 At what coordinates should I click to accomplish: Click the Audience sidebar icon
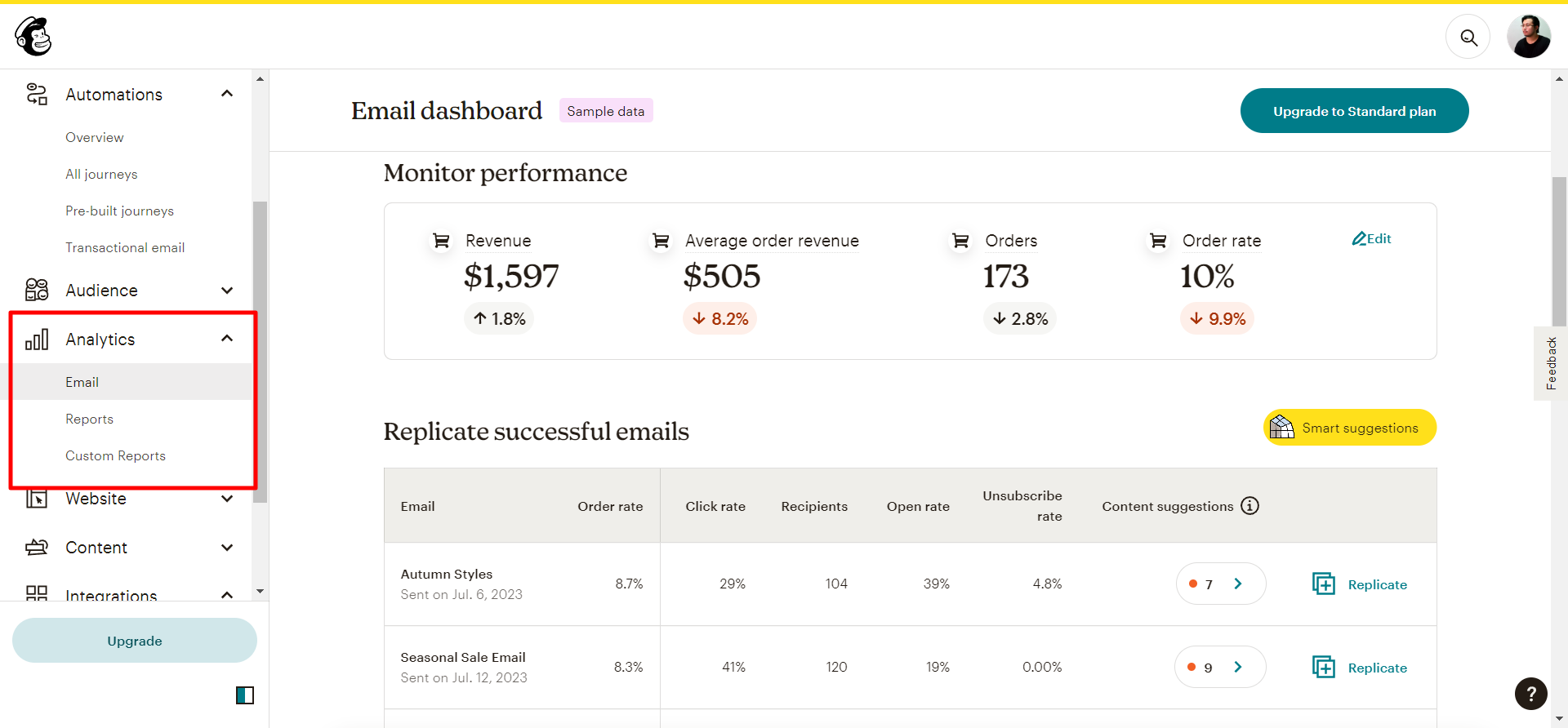37,290
